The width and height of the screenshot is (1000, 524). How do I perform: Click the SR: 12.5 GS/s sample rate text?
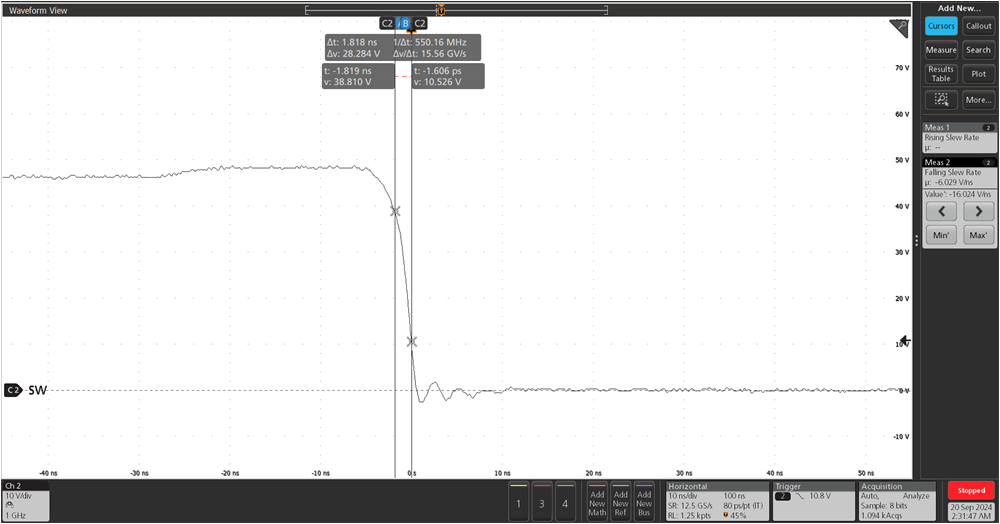tap(690, 506)
